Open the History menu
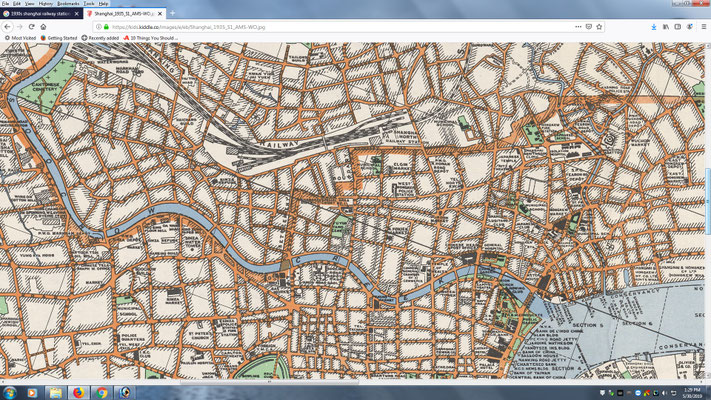 45,3
